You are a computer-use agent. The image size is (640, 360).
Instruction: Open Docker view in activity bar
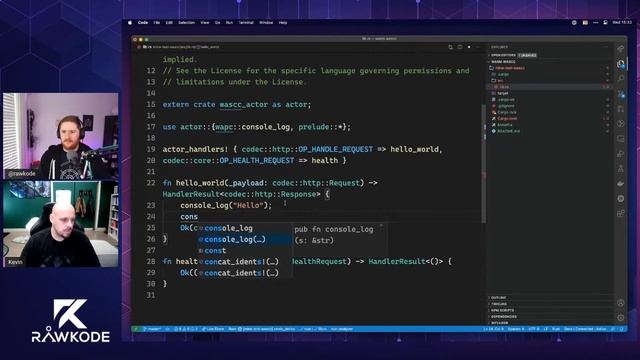pos(621,184)
